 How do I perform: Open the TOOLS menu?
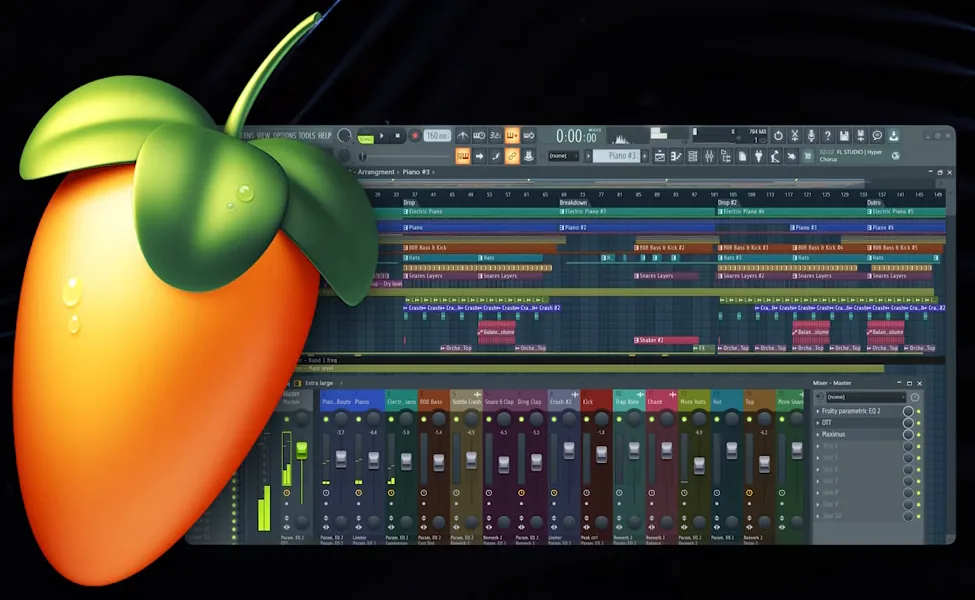307,136
